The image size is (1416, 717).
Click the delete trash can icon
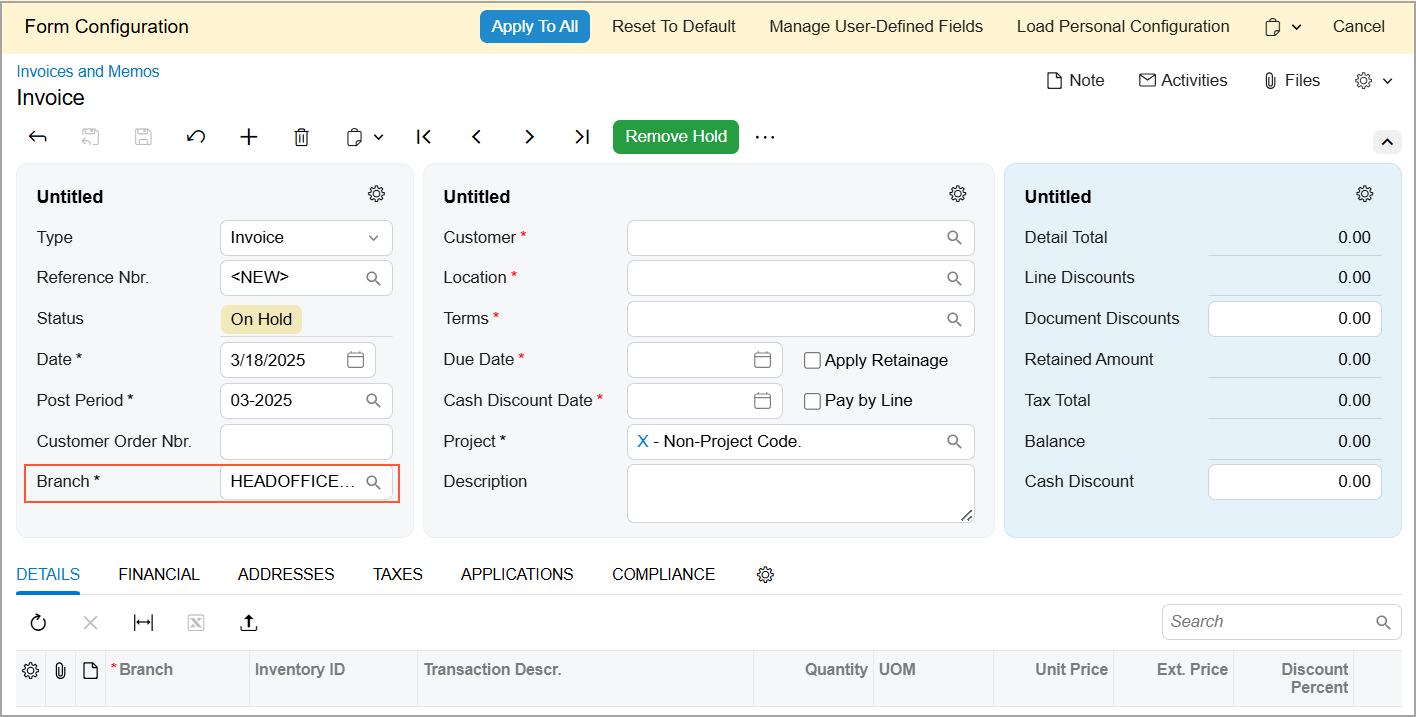pos(301,137)
